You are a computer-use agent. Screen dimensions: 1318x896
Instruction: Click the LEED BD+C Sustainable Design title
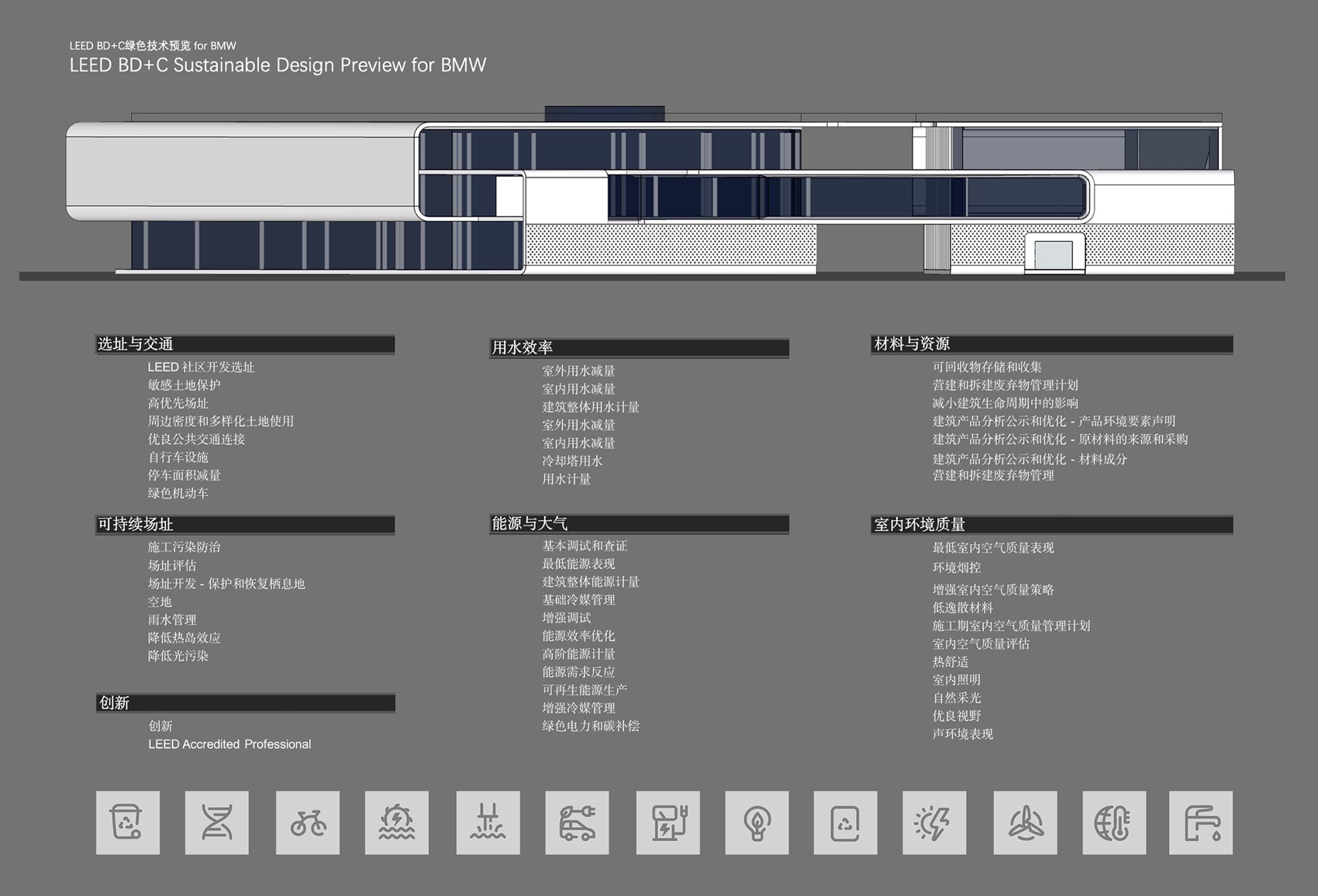tap(278, 65)
